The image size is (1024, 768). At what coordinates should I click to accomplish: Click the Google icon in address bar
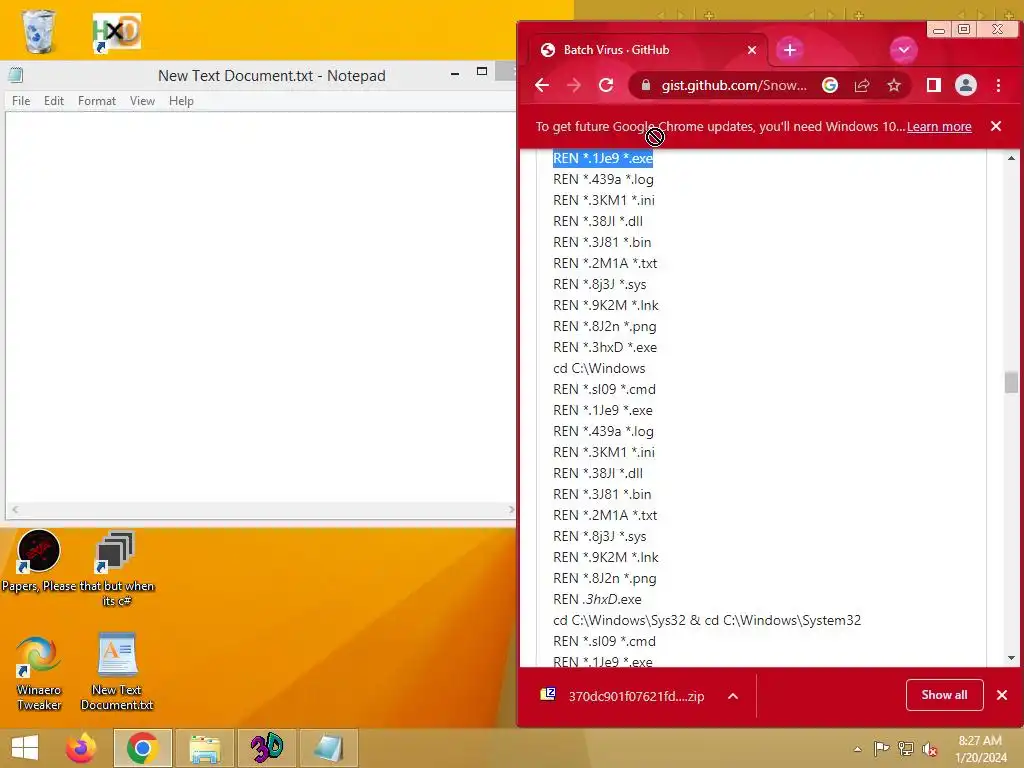(830, 85)
